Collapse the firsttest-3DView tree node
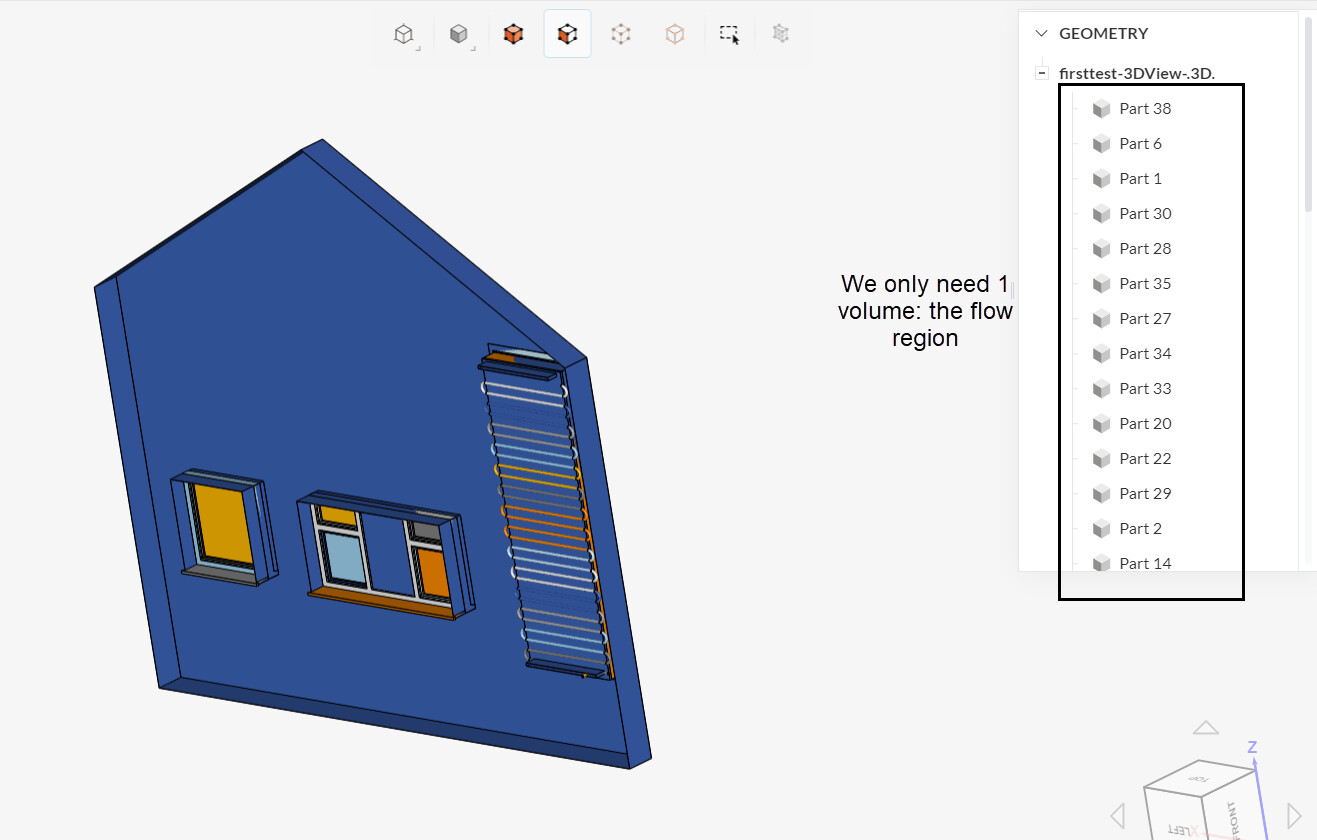This screenshot has width=1317, height=840. click(1041, 71)
